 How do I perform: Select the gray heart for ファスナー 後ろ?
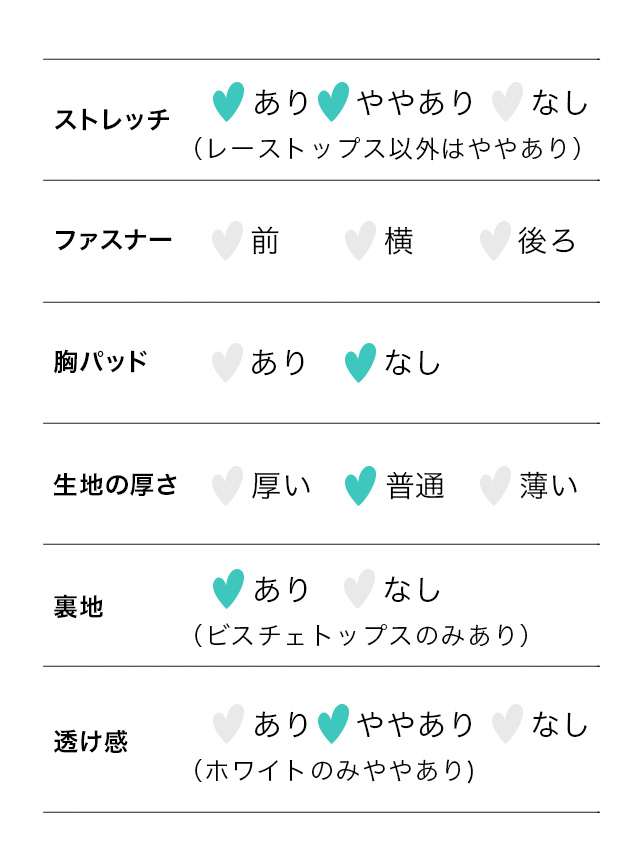click(495, 241)
